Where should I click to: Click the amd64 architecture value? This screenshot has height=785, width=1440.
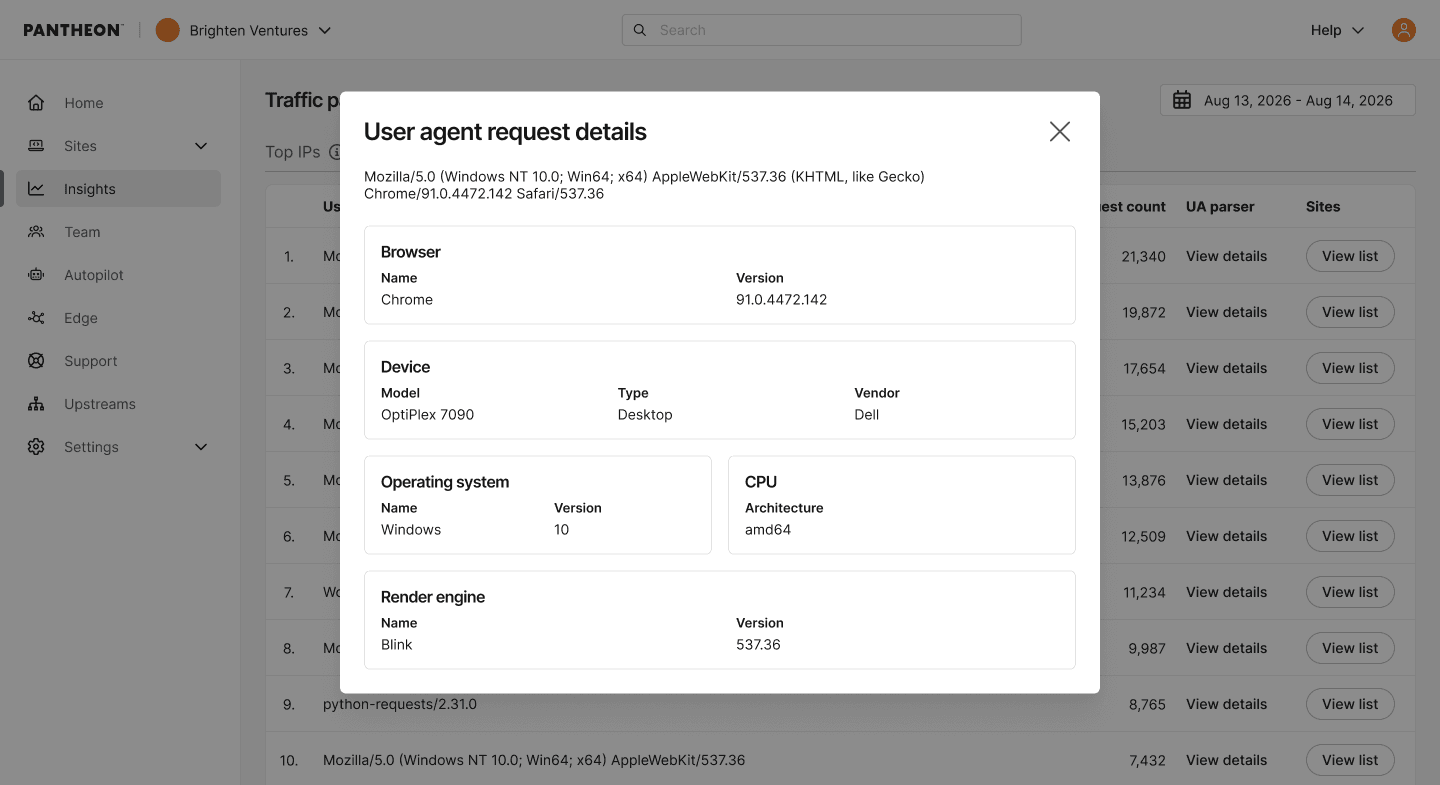[x=768, y=530]
